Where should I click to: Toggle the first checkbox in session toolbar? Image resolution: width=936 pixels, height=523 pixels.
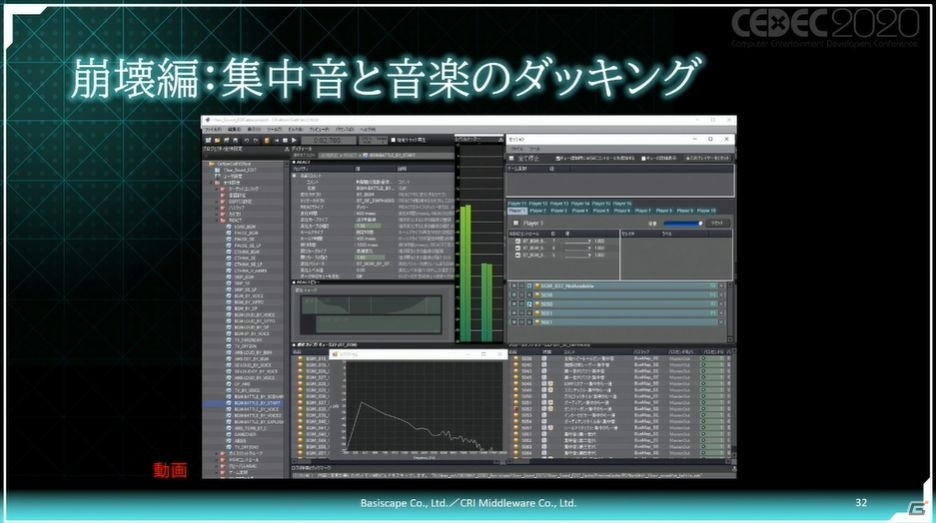point(558,158)
